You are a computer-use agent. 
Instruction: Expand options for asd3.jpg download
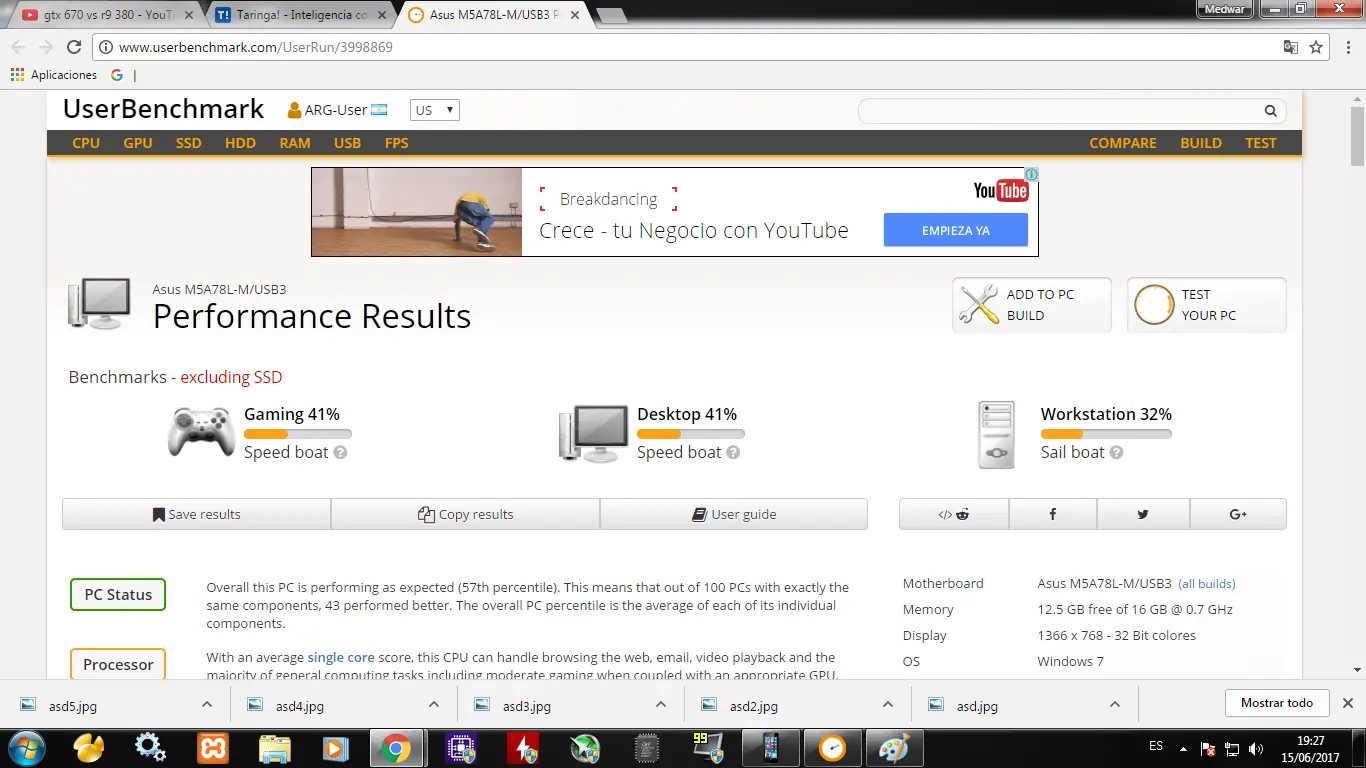pyautogui.click(x=661, y=704)
